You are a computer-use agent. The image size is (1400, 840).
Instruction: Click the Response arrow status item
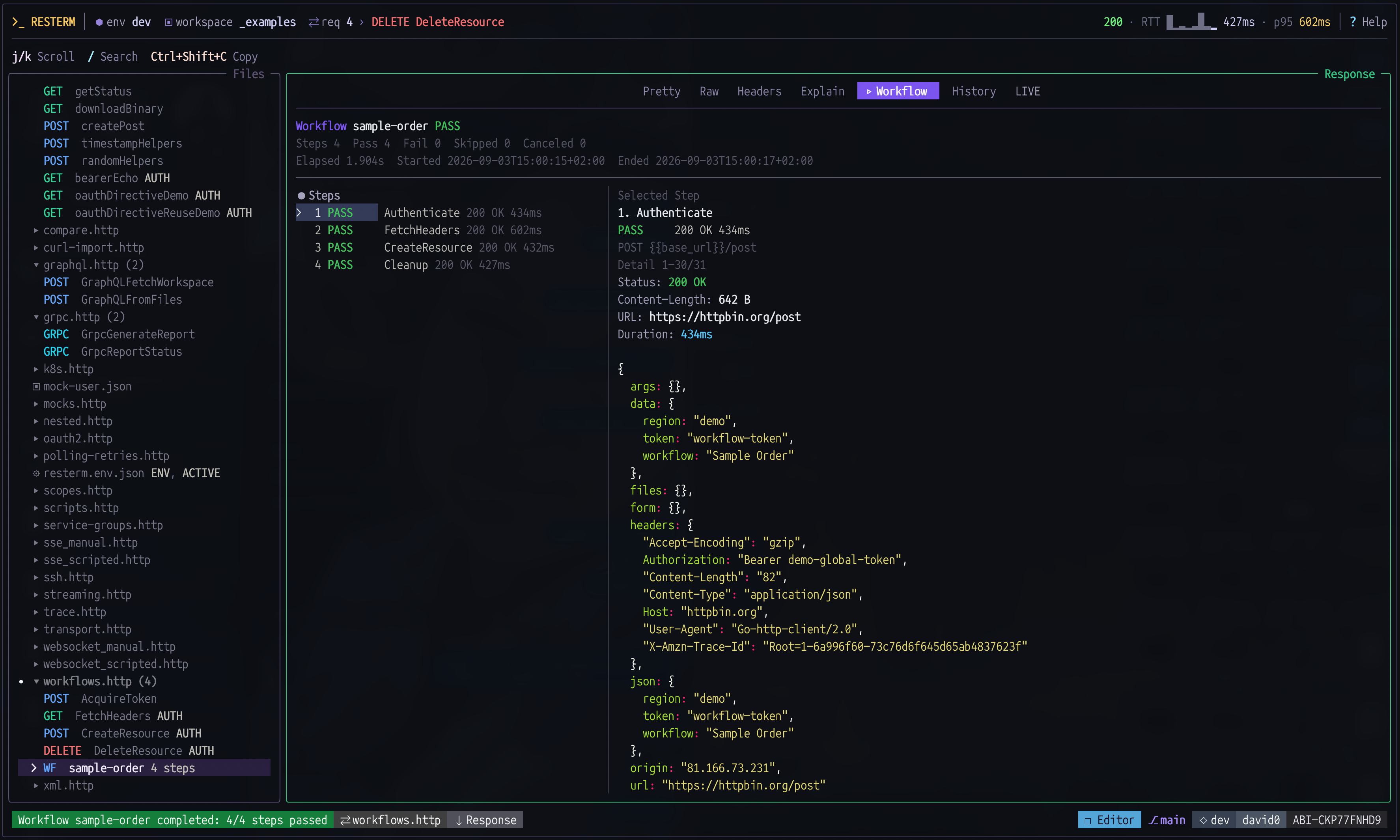click(x=485, y=820)
